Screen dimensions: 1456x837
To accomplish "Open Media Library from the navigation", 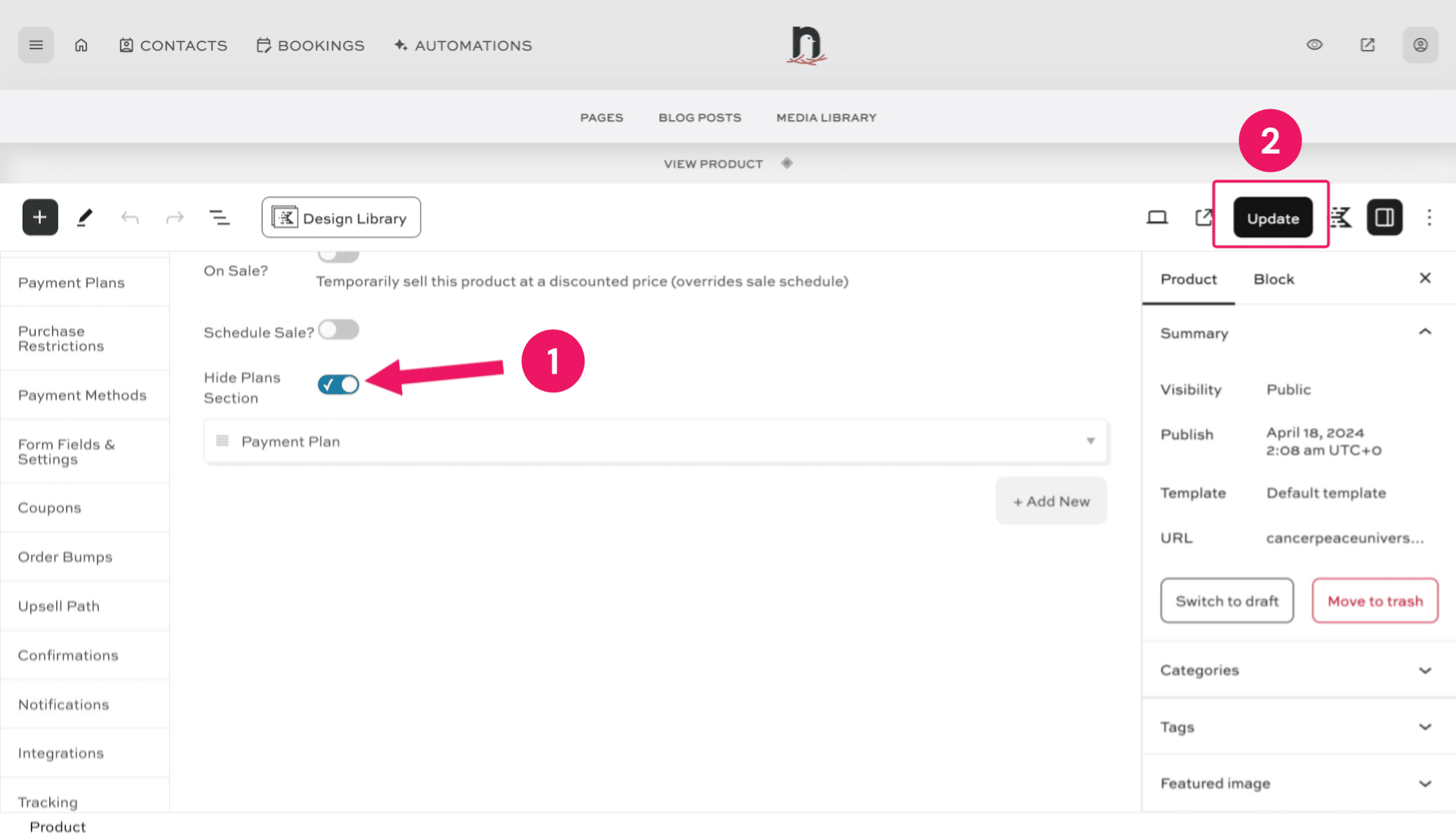I will (x=825, y=117).
